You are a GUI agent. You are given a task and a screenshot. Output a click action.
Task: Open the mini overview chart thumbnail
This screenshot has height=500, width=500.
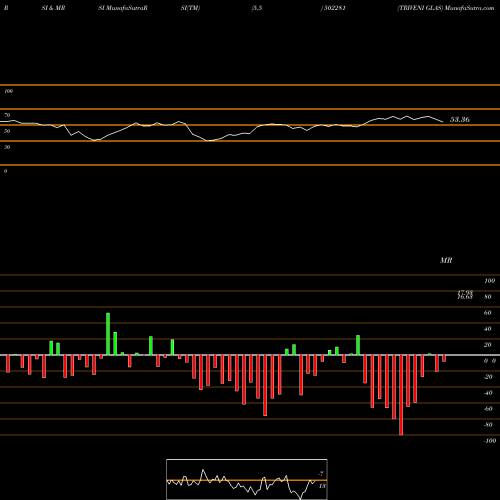pos(247,479)
